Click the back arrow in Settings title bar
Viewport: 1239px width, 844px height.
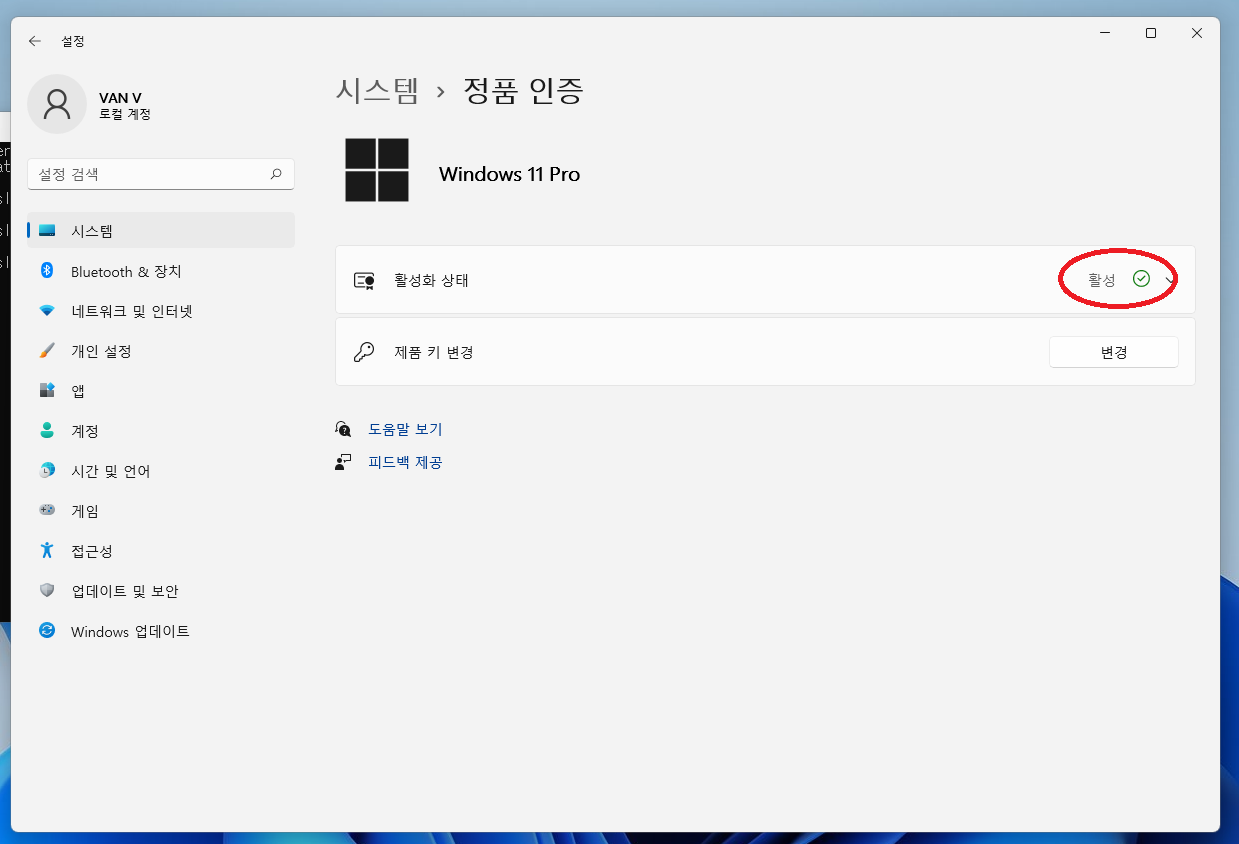35,41
